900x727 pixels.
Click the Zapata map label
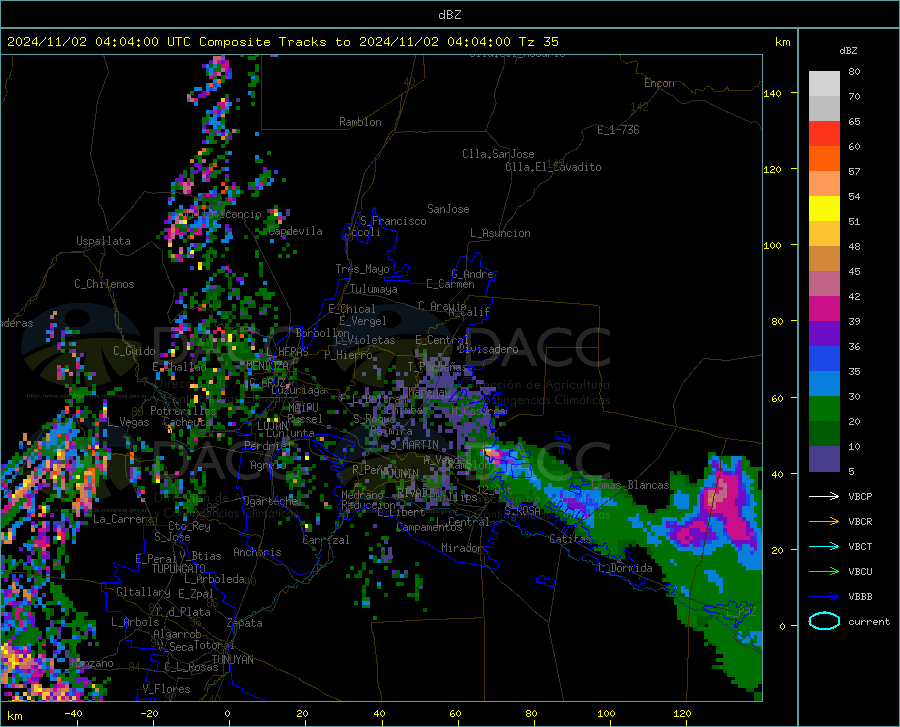pos(245,623)
